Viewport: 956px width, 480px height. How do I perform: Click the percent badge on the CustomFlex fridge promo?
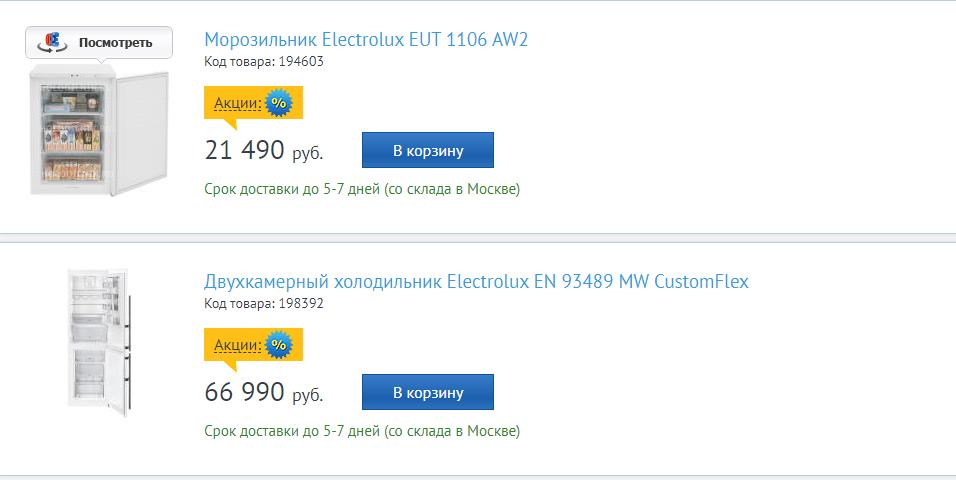pos(279,345)
